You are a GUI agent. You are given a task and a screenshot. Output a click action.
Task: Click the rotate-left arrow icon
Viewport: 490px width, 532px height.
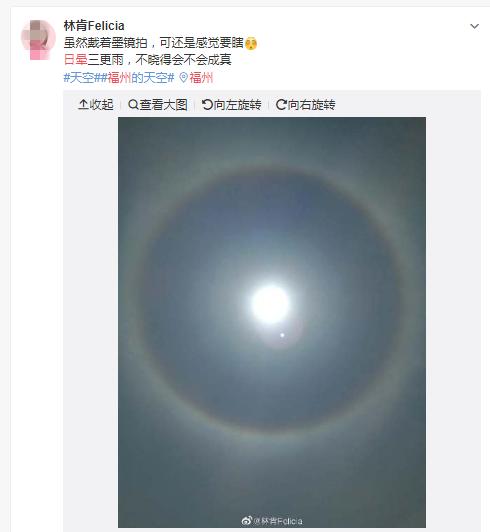tap(207, 104)
